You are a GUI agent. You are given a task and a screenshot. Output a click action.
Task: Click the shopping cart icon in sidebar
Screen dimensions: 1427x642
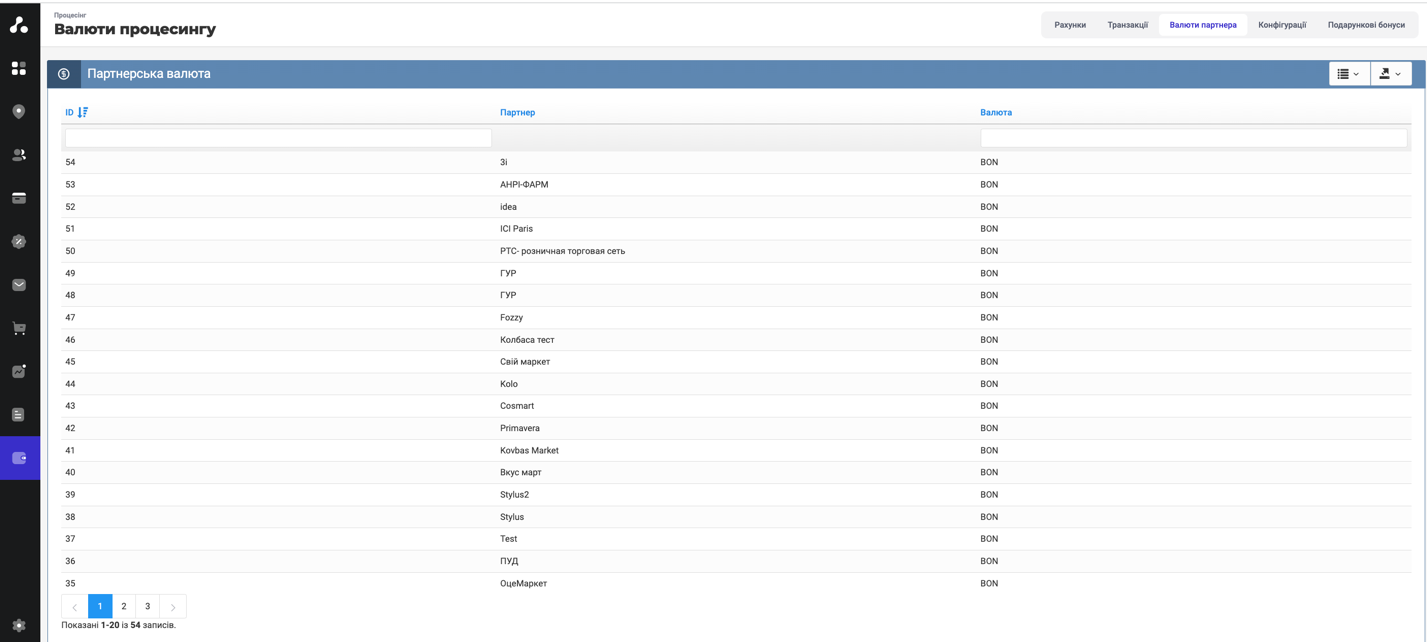19,327
